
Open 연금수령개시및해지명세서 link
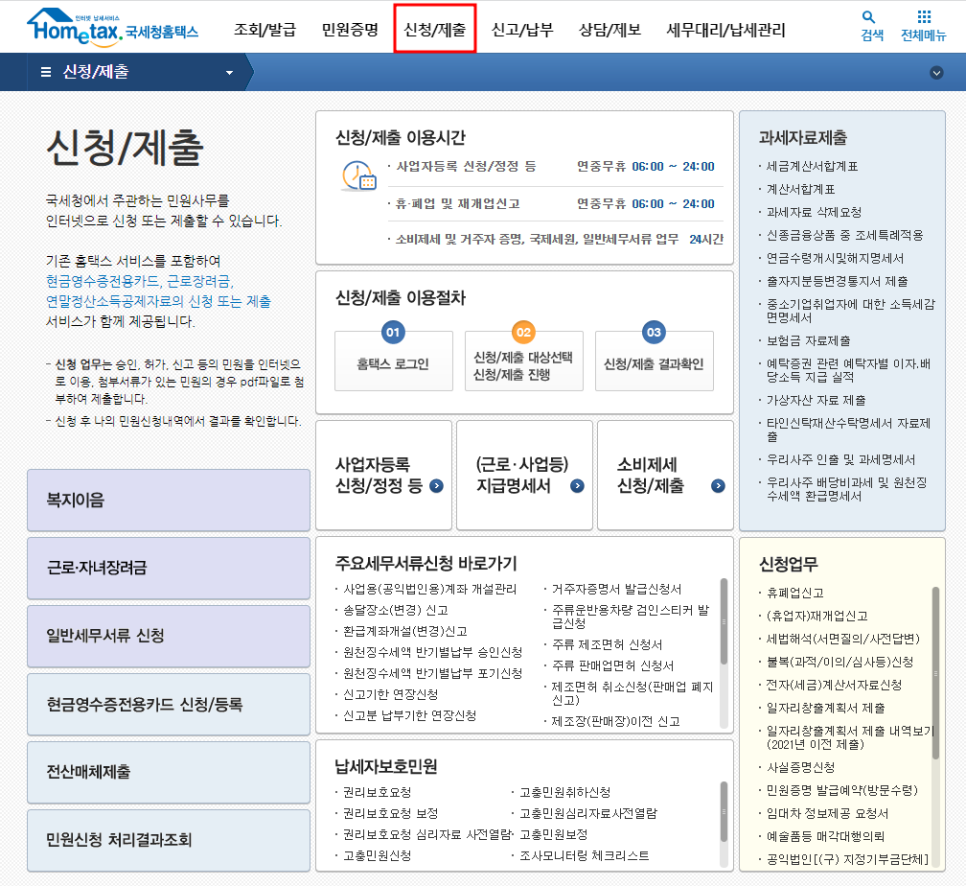[835, 258]
